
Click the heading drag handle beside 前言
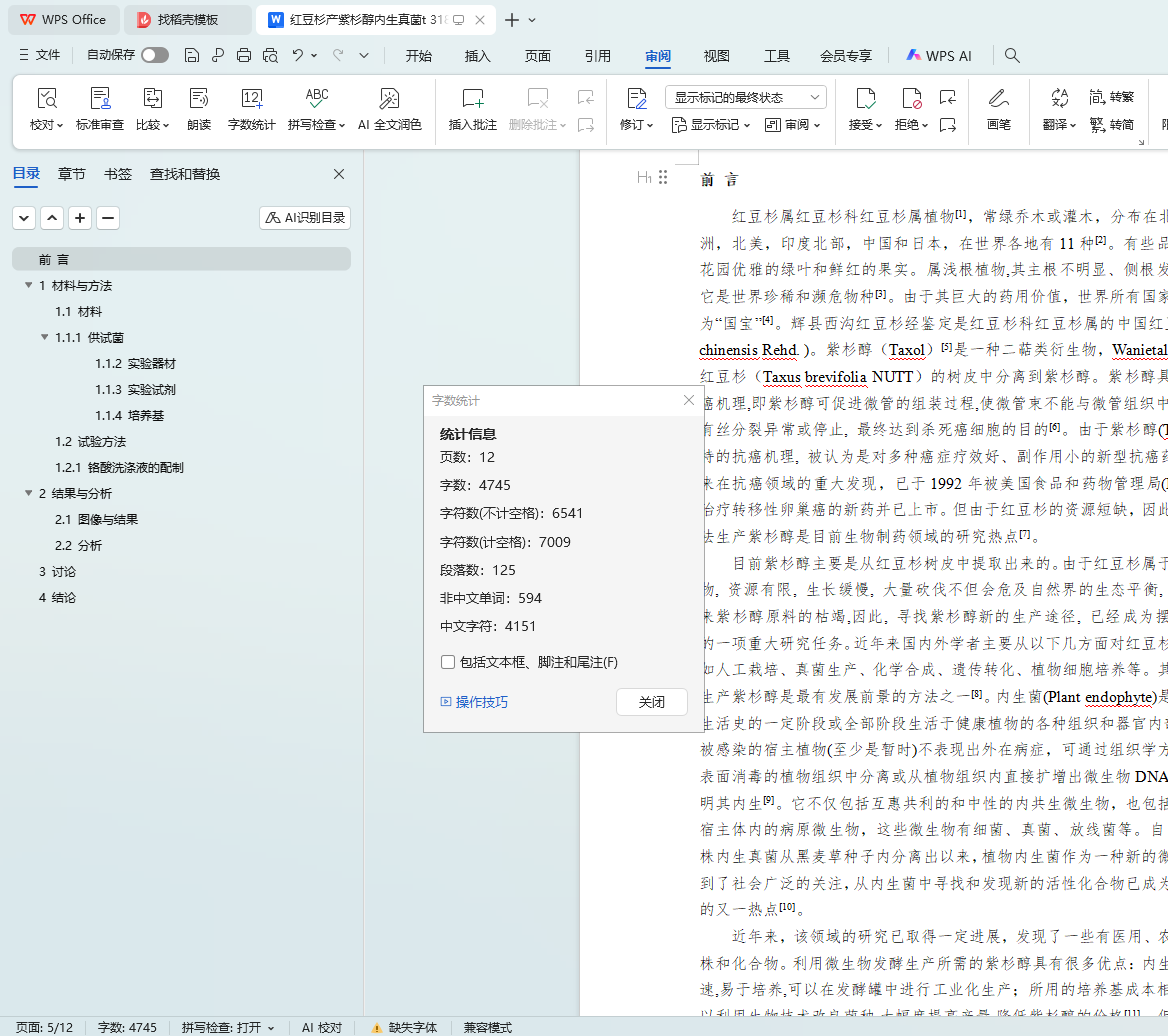pyautogui.click(x=663, y=177)
